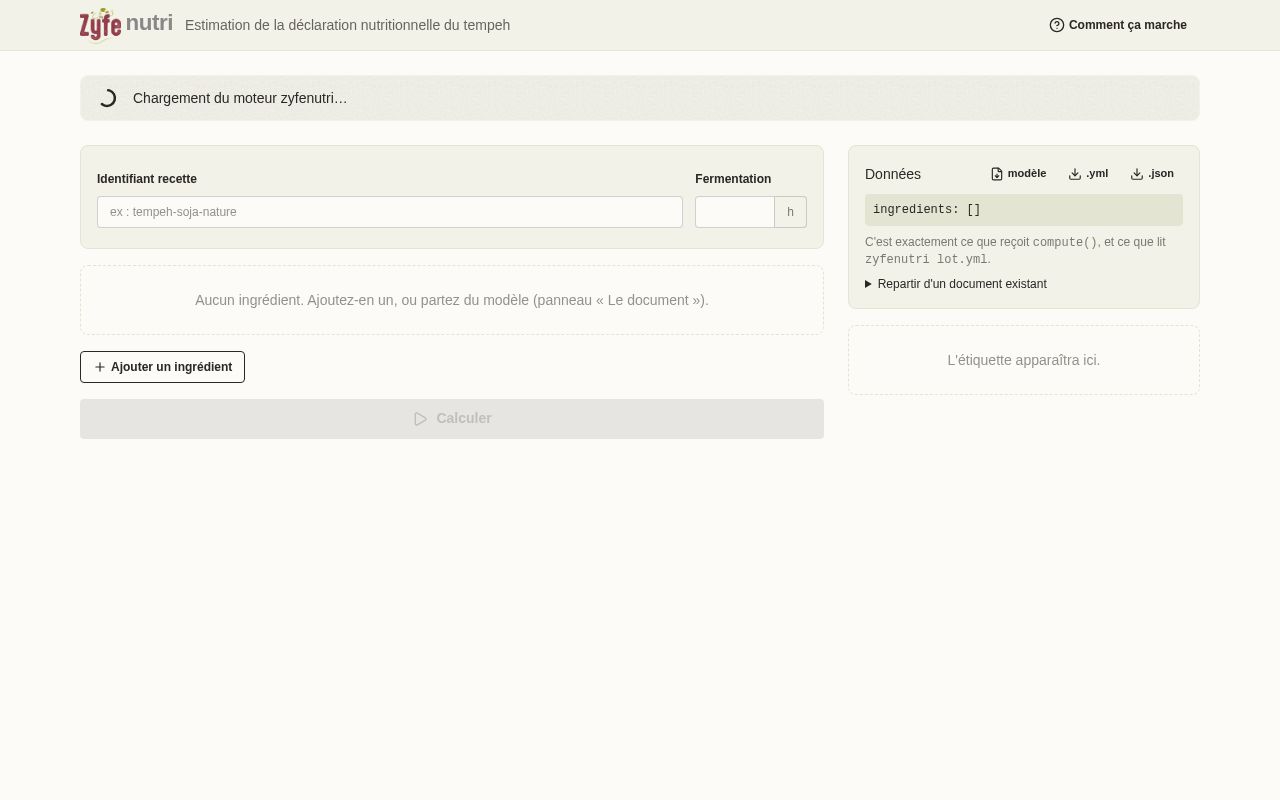Download the data with the .json icon
Viewport: 1280px width, 800px height.
pyautogui.click(x=1137, y=174)
